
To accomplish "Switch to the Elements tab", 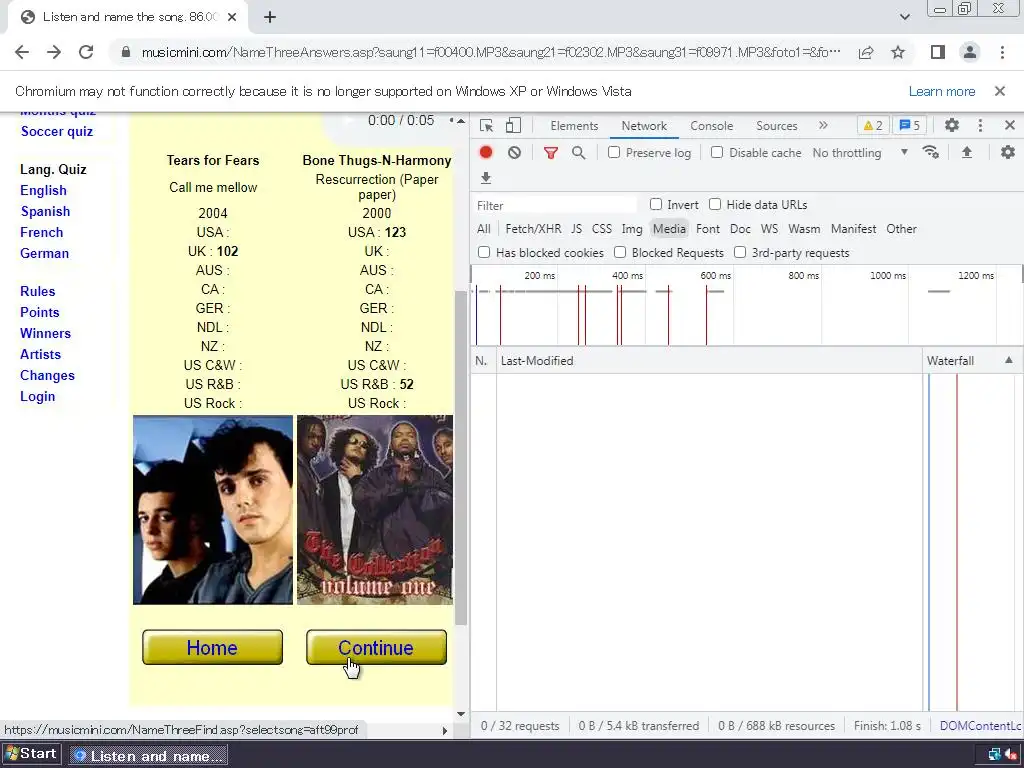I will pos(574,126).
